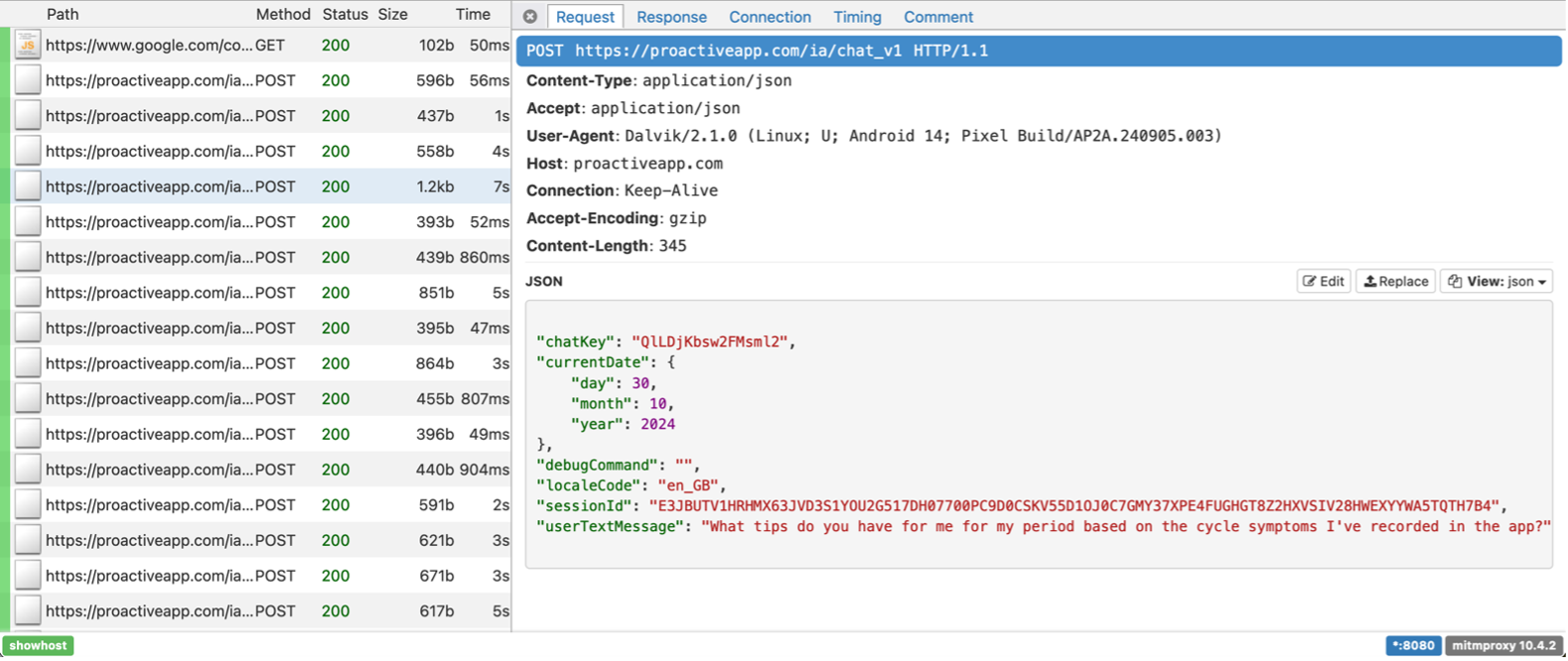Click the JS icon on the Google request row

point(27,45)
